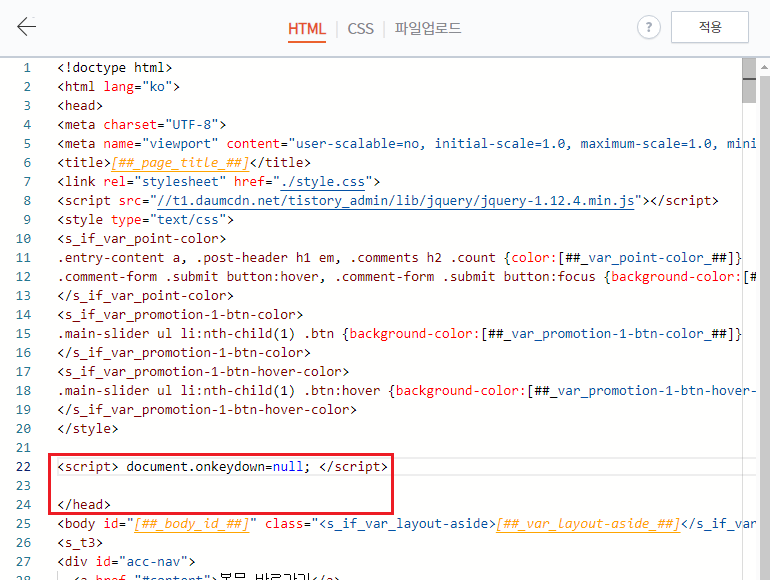Click line number 22 in gutter
The height and width of the screenshot is (580, 770).
click(23, 467)
